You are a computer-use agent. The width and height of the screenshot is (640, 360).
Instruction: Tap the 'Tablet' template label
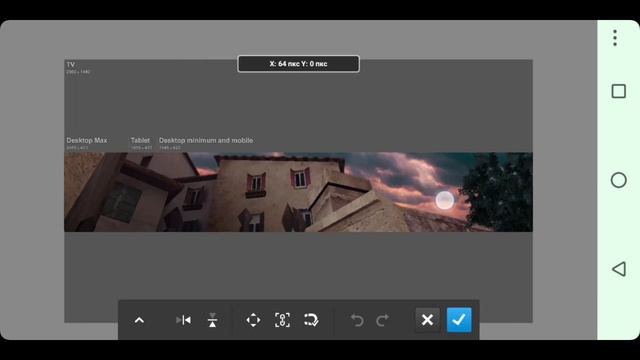pos(140,140)
